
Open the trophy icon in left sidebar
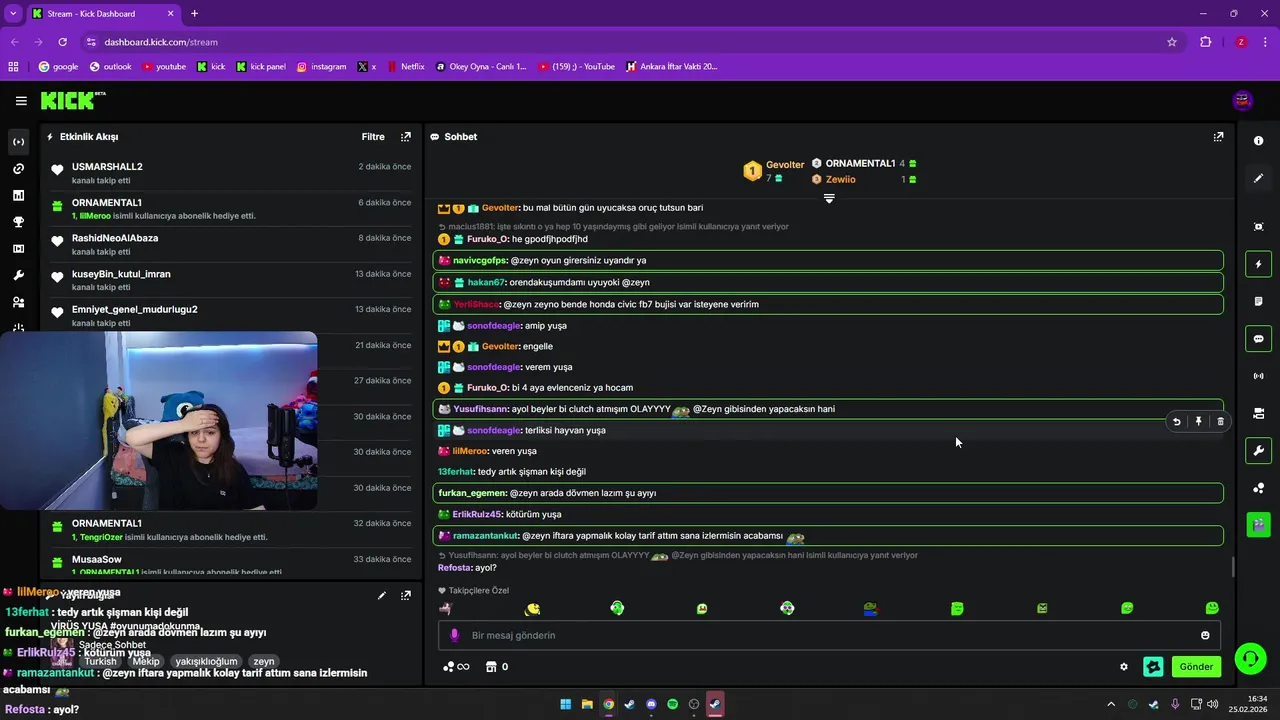click(18, 222)
